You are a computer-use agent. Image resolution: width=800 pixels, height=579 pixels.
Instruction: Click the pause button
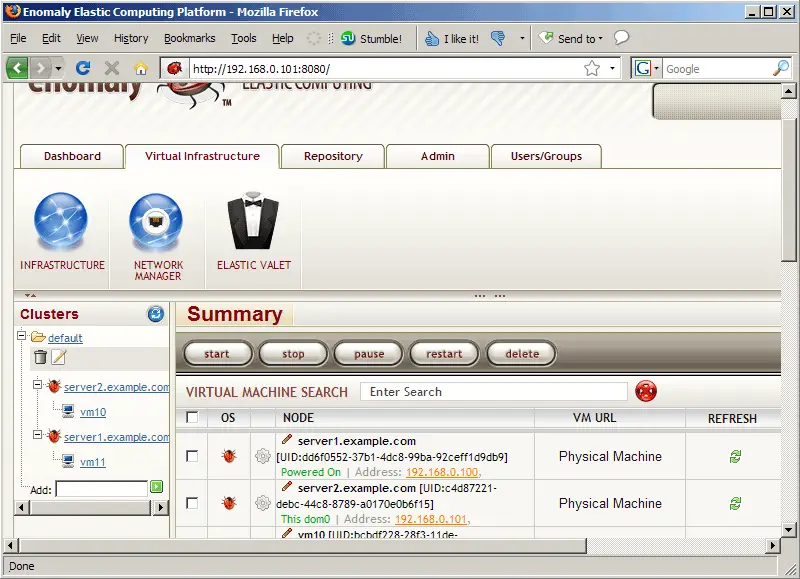(x=368, y=354)
